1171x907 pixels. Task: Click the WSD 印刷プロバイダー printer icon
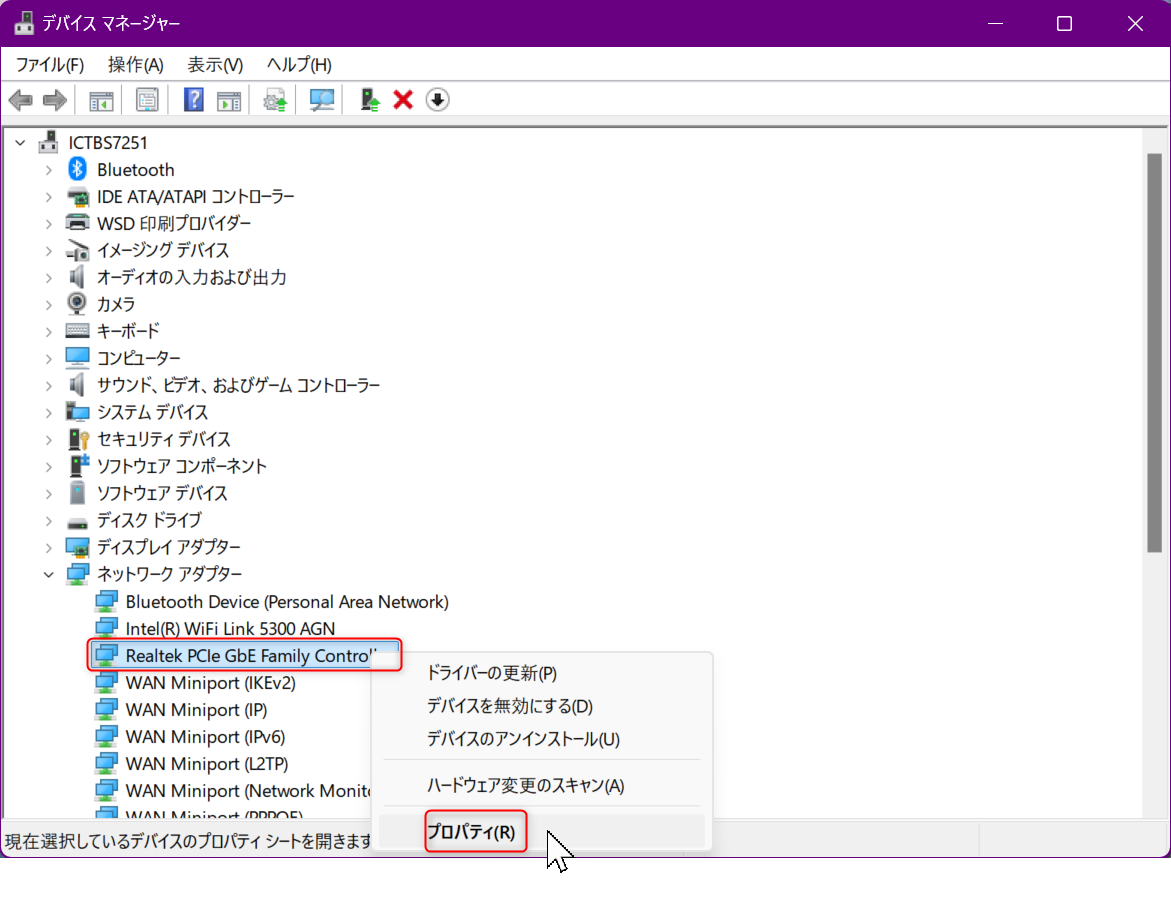point(78,223)
